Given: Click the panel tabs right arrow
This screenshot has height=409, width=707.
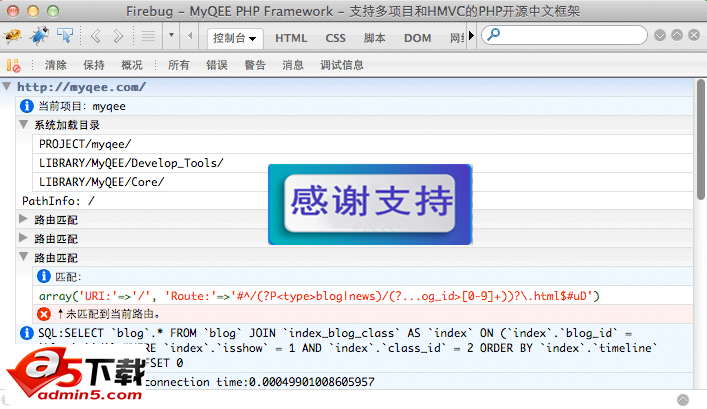Looking at the screenshot, I should coord(472,36).
